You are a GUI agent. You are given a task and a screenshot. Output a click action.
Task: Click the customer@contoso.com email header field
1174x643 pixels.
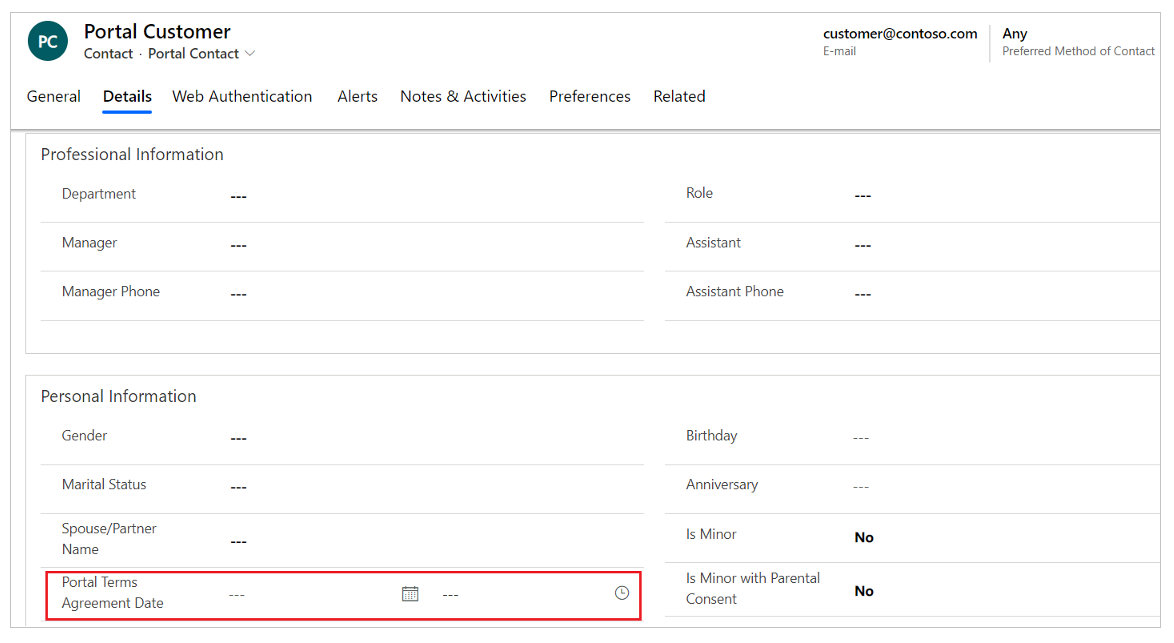tap(900, 34)
